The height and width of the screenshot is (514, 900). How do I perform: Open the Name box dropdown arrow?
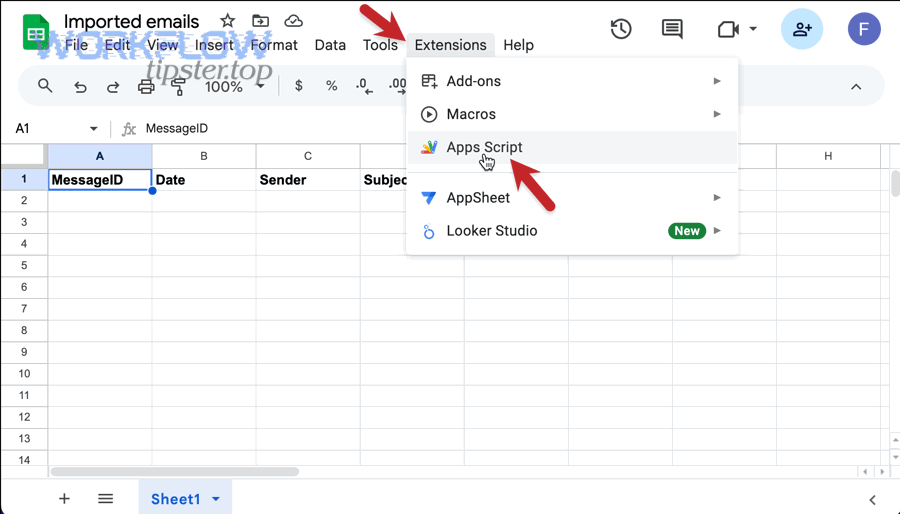(x=94, y=128)
